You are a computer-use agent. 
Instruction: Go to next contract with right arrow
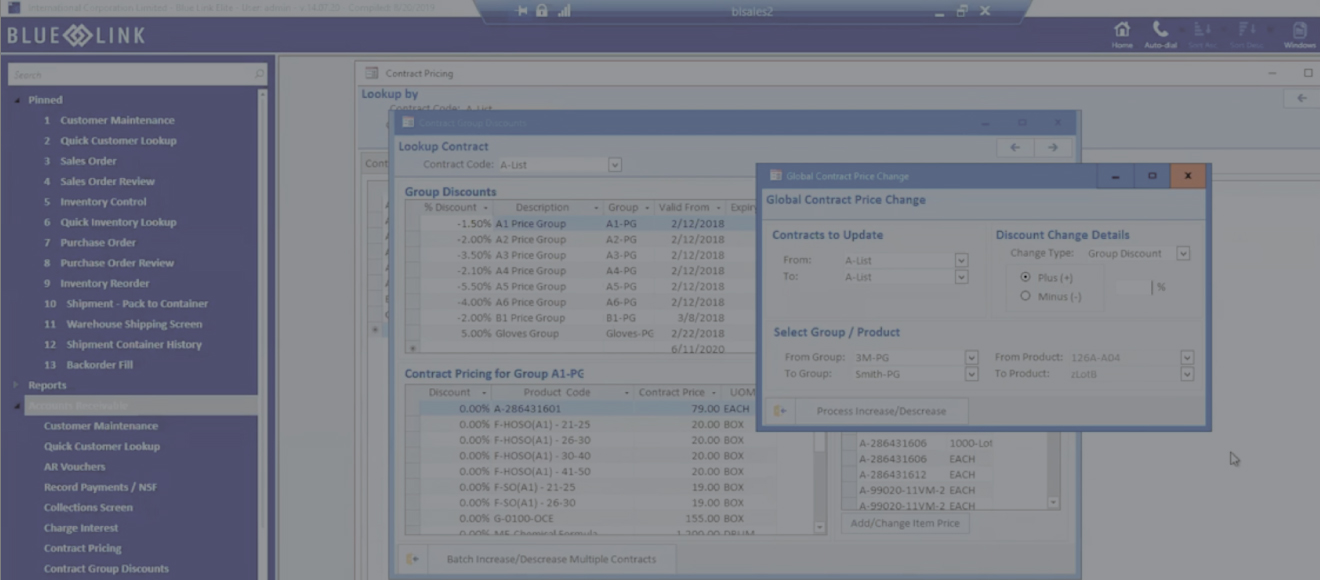pos(1052,147)
